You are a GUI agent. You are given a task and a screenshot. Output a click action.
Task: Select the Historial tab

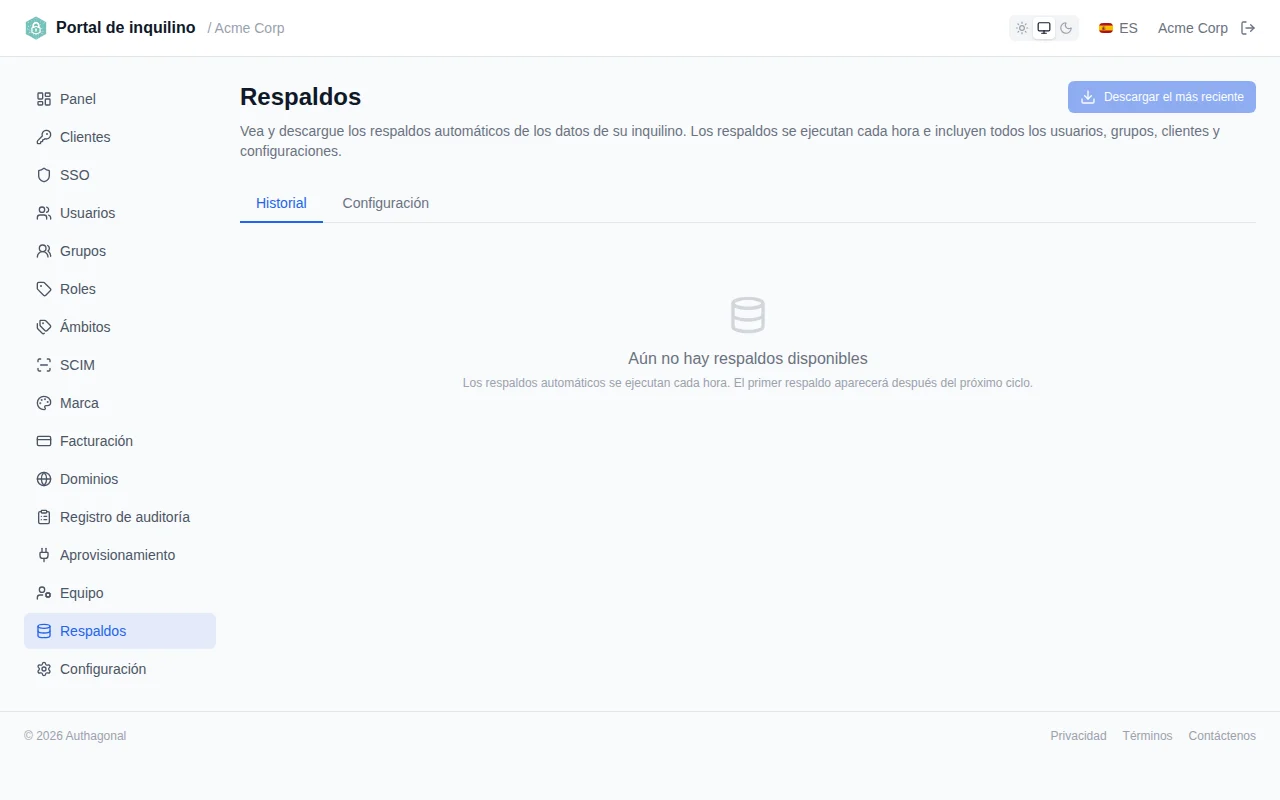[x=281, y=203]
